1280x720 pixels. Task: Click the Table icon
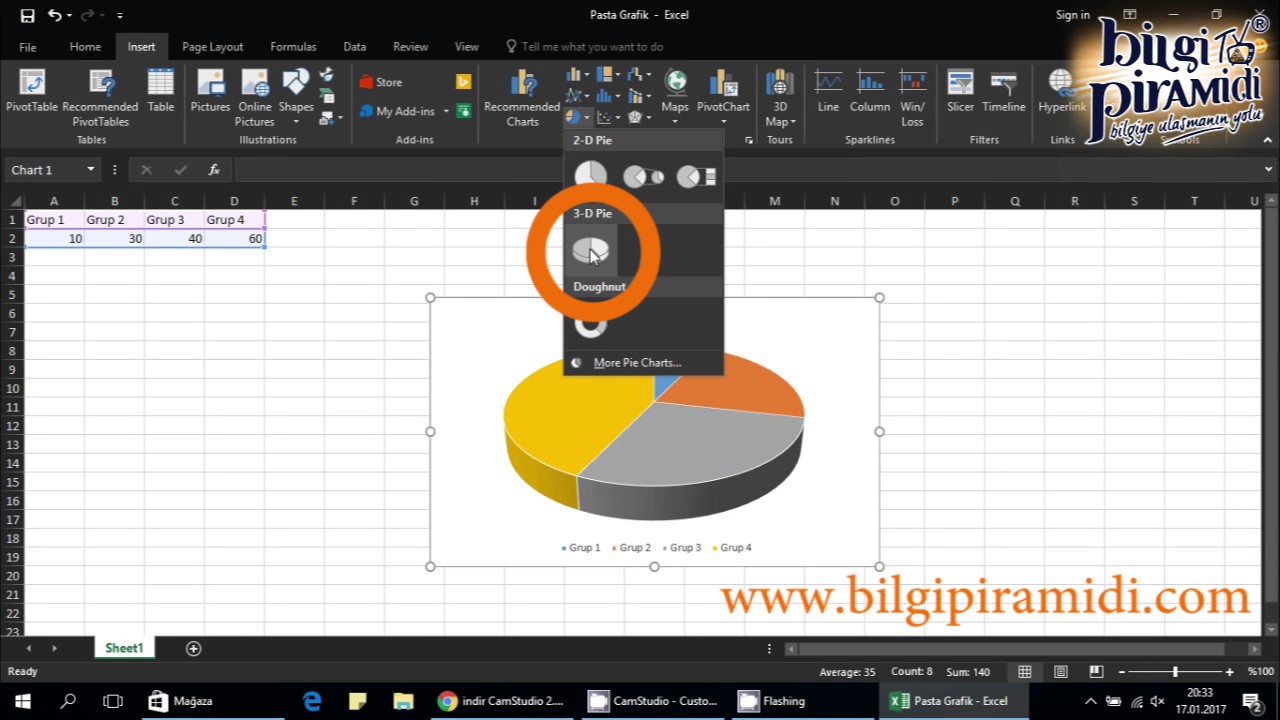tap(161, 91)
